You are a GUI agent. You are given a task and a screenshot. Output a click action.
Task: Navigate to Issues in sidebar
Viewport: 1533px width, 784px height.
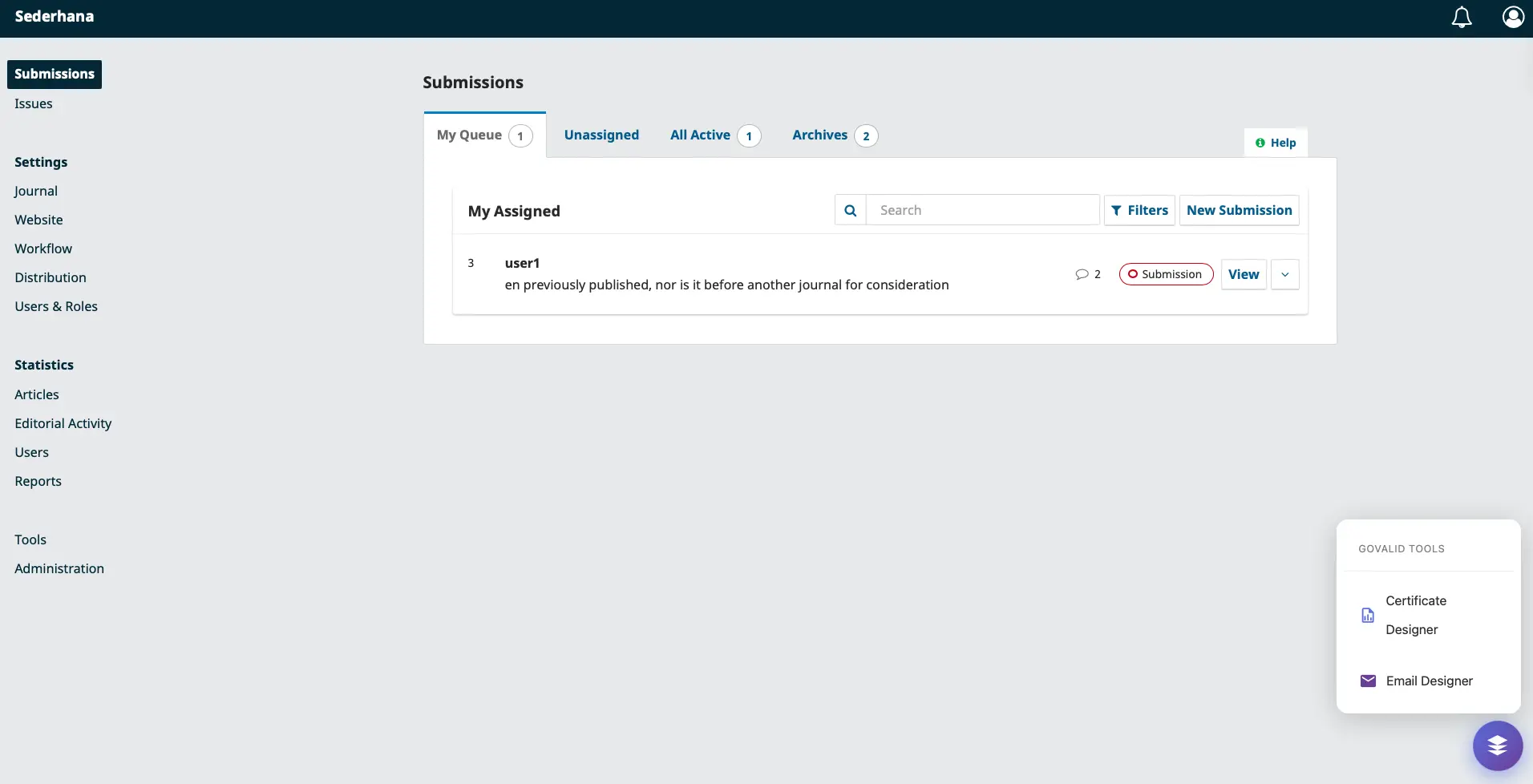[x=34, y=103]
